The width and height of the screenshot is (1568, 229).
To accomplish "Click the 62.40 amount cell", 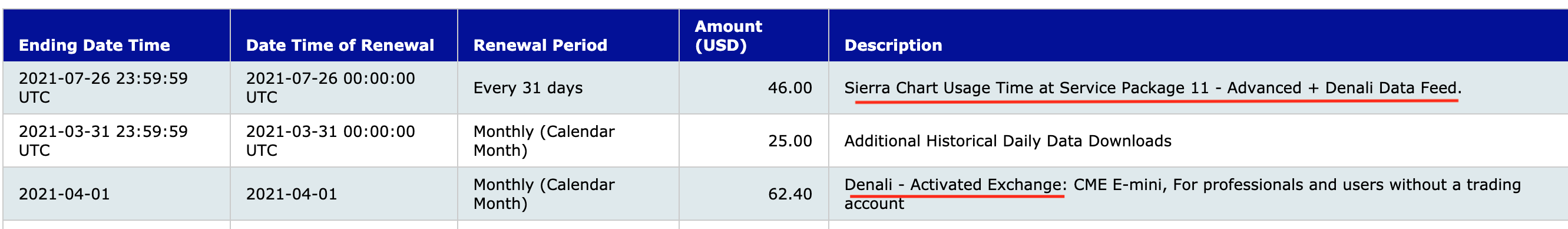I will 789,194.
